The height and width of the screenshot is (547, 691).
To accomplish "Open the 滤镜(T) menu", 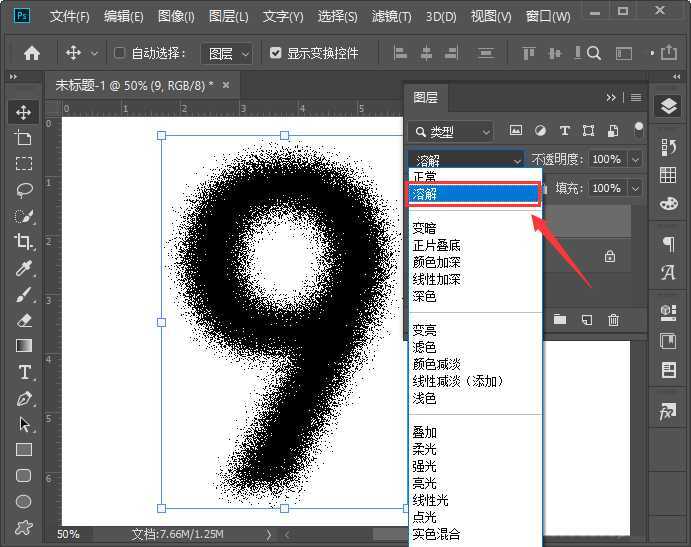I will 391,17.
